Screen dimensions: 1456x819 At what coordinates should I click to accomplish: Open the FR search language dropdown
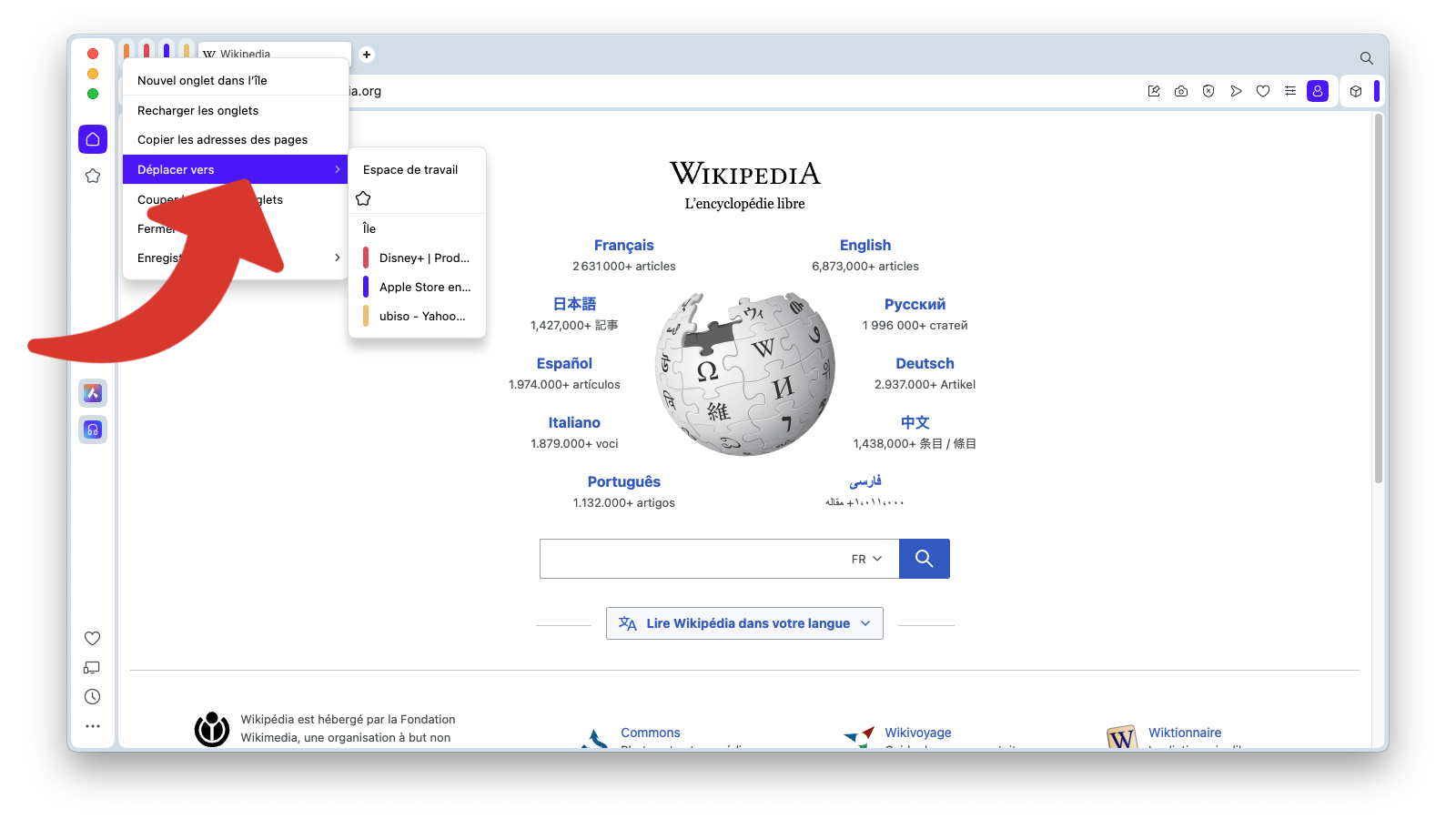coord(866,559)
